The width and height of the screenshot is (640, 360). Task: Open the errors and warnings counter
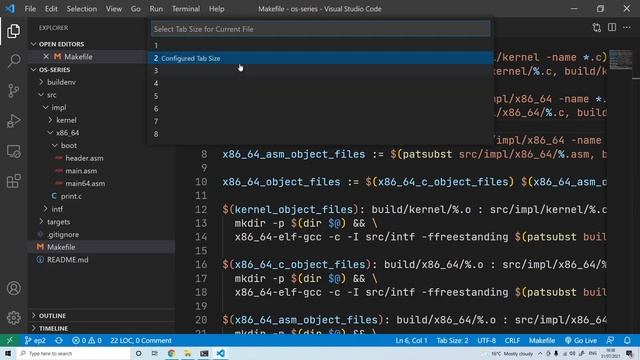(87, 340)
